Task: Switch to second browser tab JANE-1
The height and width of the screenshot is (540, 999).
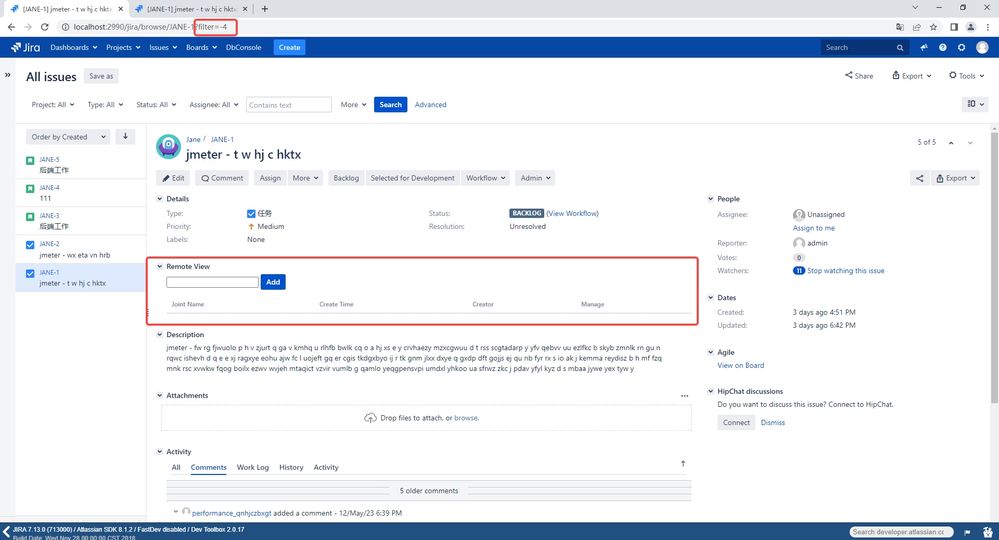Action: click(190, 9)
